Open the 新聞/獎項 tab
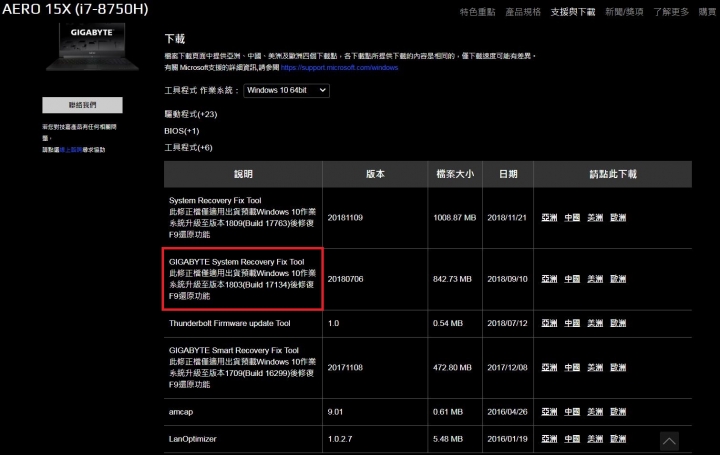 (624, 12)
